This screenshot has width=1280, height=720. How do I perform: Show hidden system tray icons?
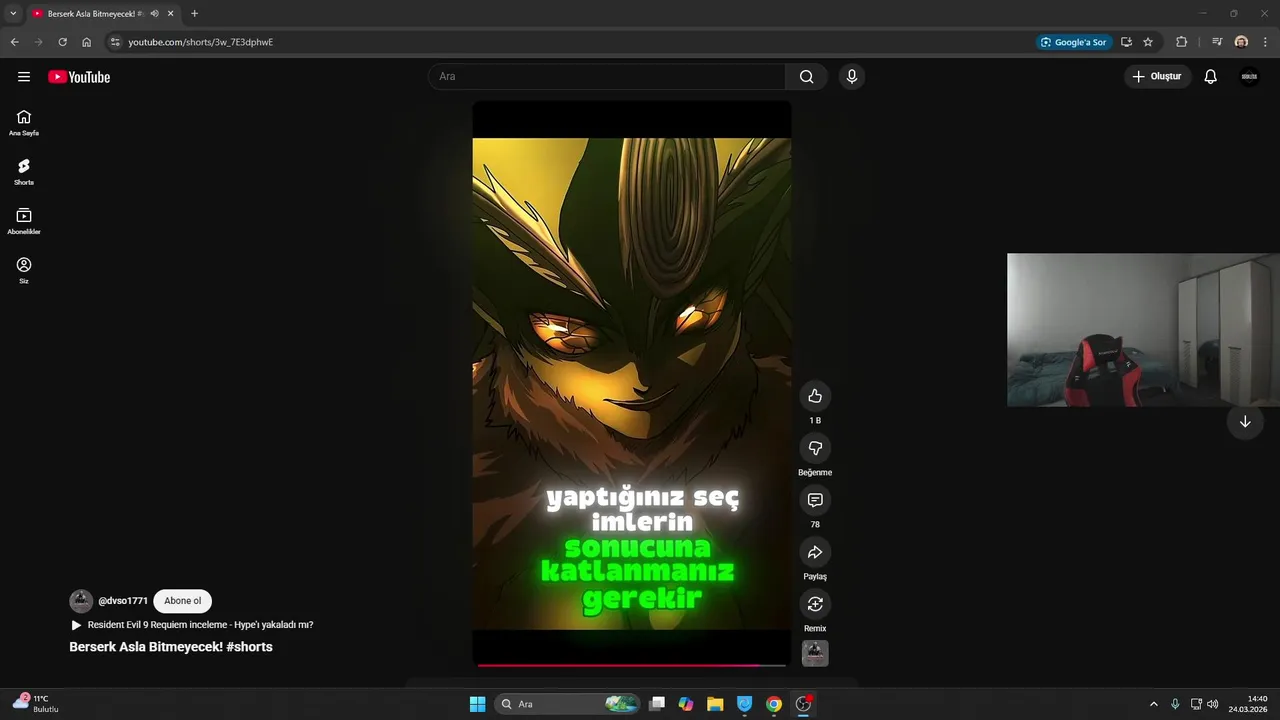1153,704
